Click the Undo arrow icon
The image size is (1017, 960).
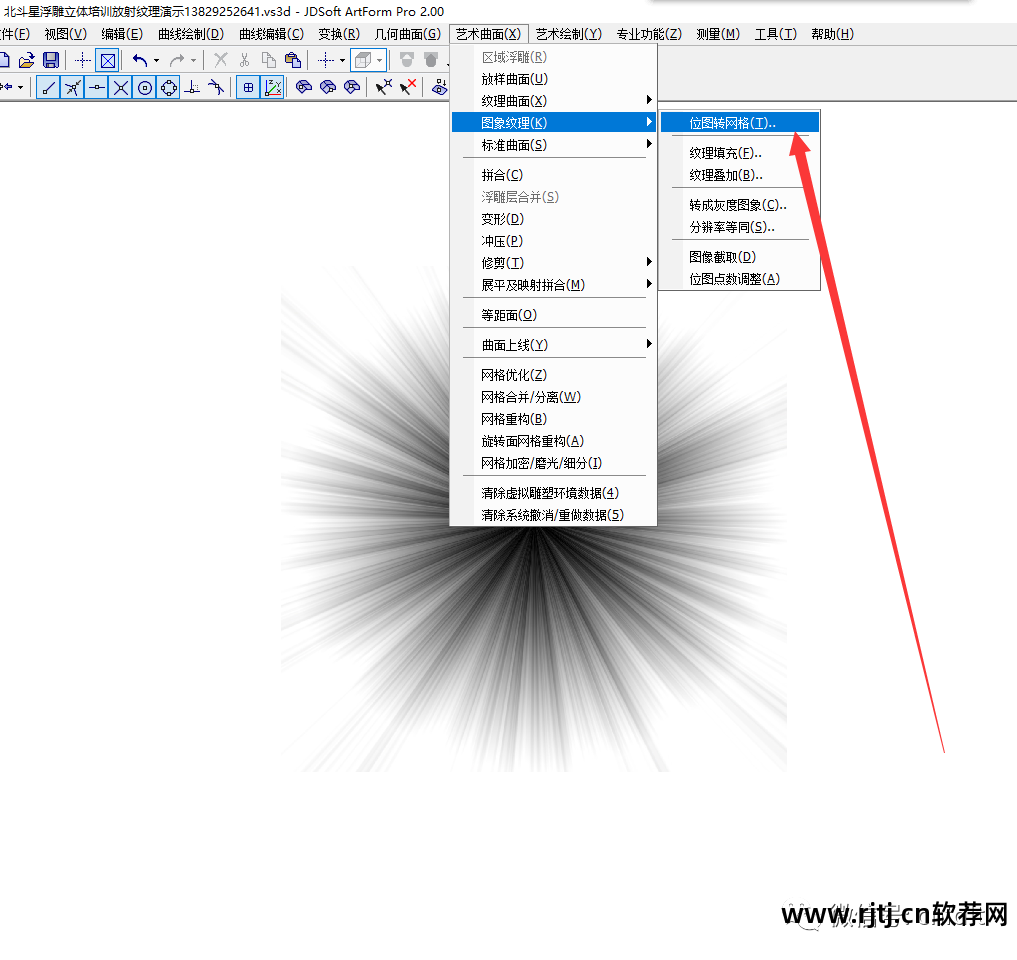click(x=139, y=61)
